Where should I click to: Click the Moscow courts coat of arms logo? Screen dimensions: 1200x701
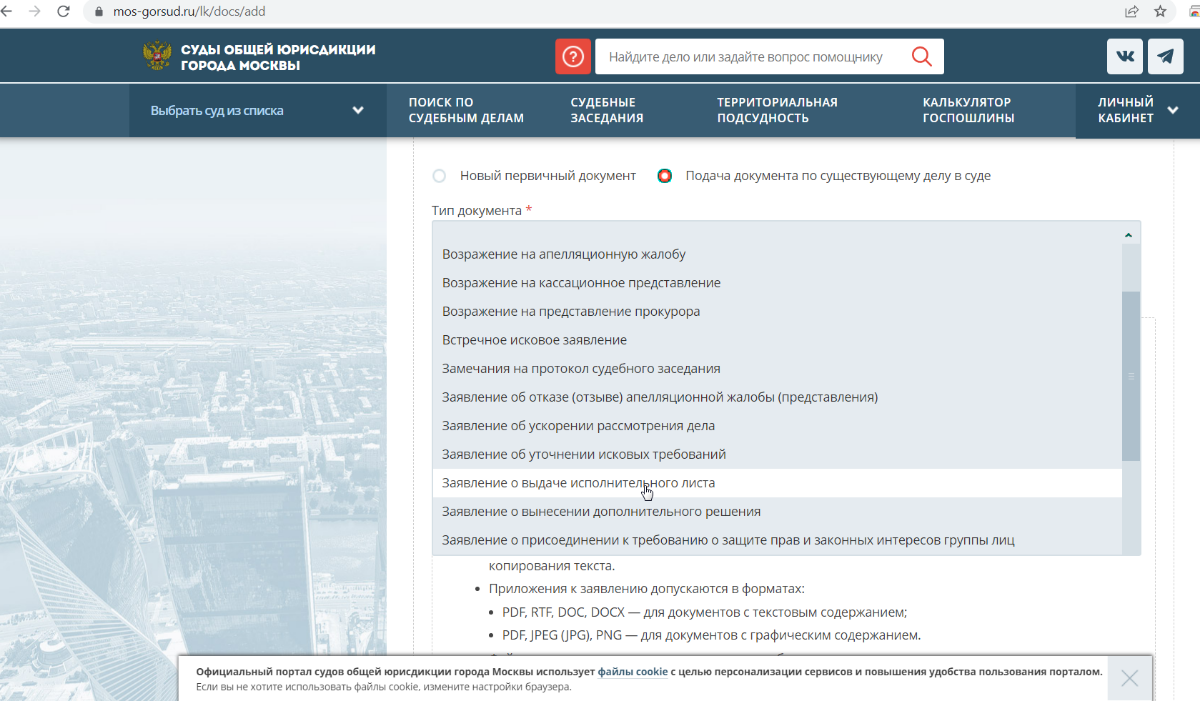click(x=157, y=56)
